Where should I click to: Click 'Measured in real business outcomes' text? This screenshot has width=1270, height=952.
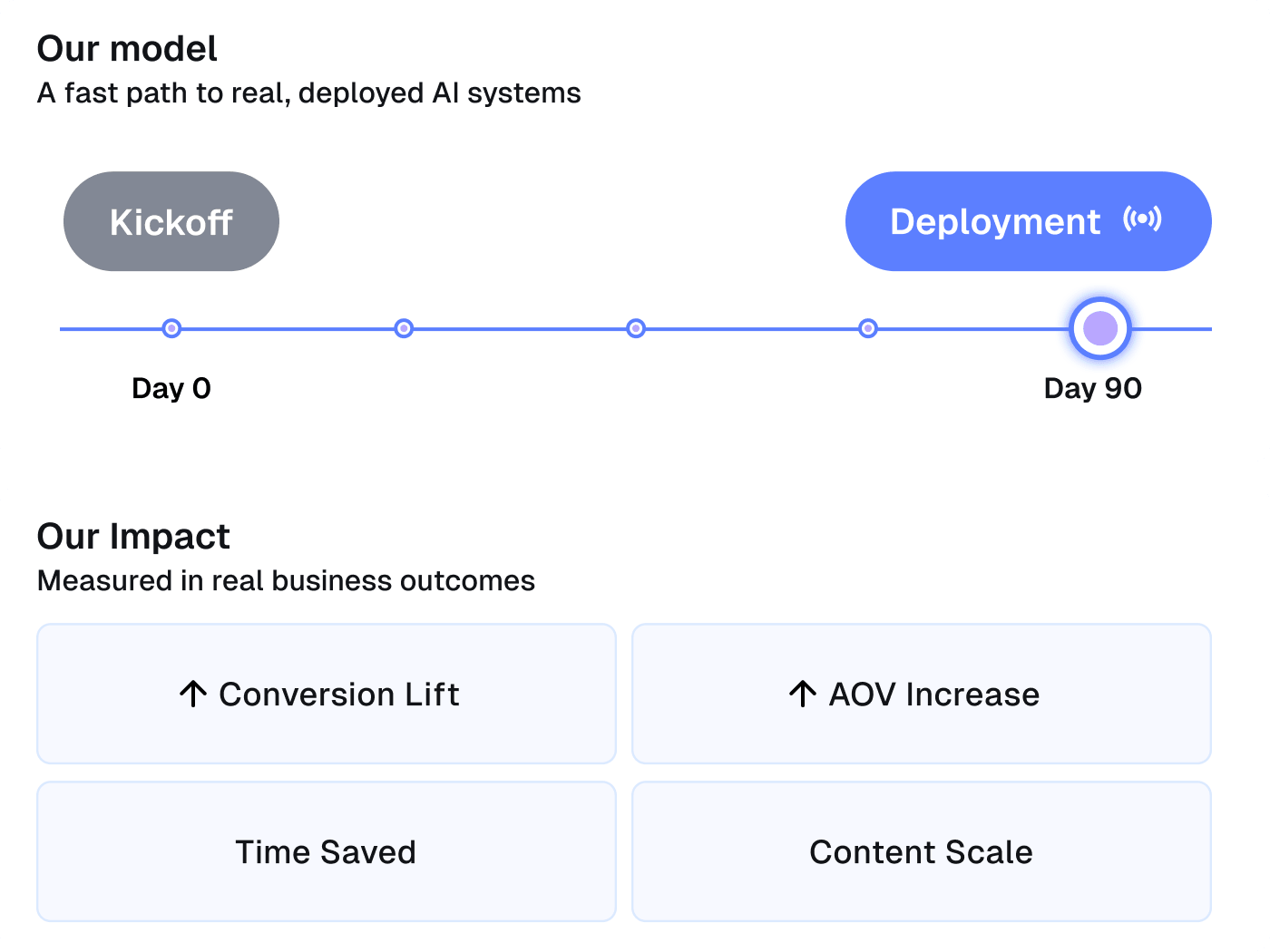286,580
